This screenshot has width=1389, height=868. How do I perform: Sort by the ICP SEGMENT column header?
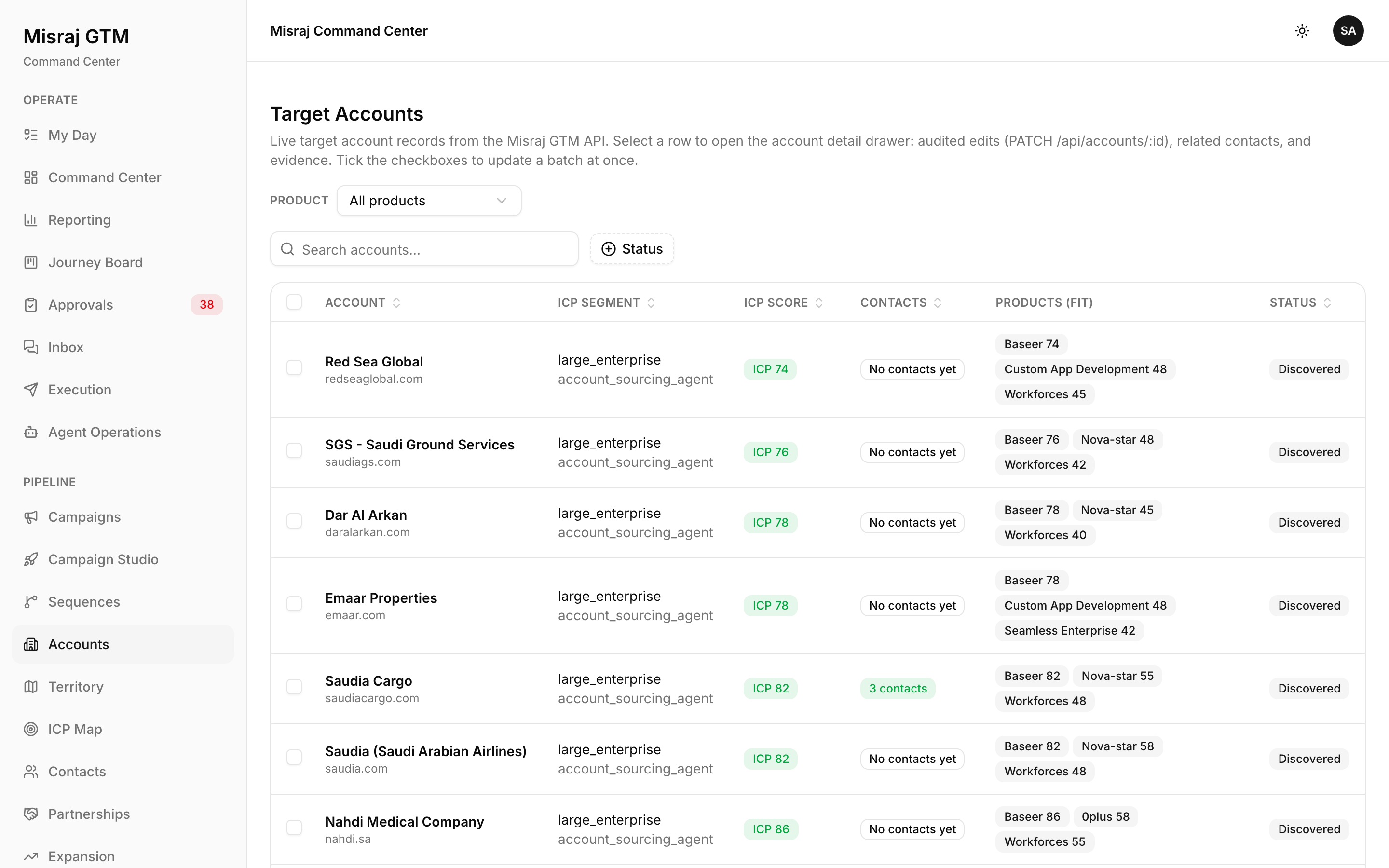[606, 302]
